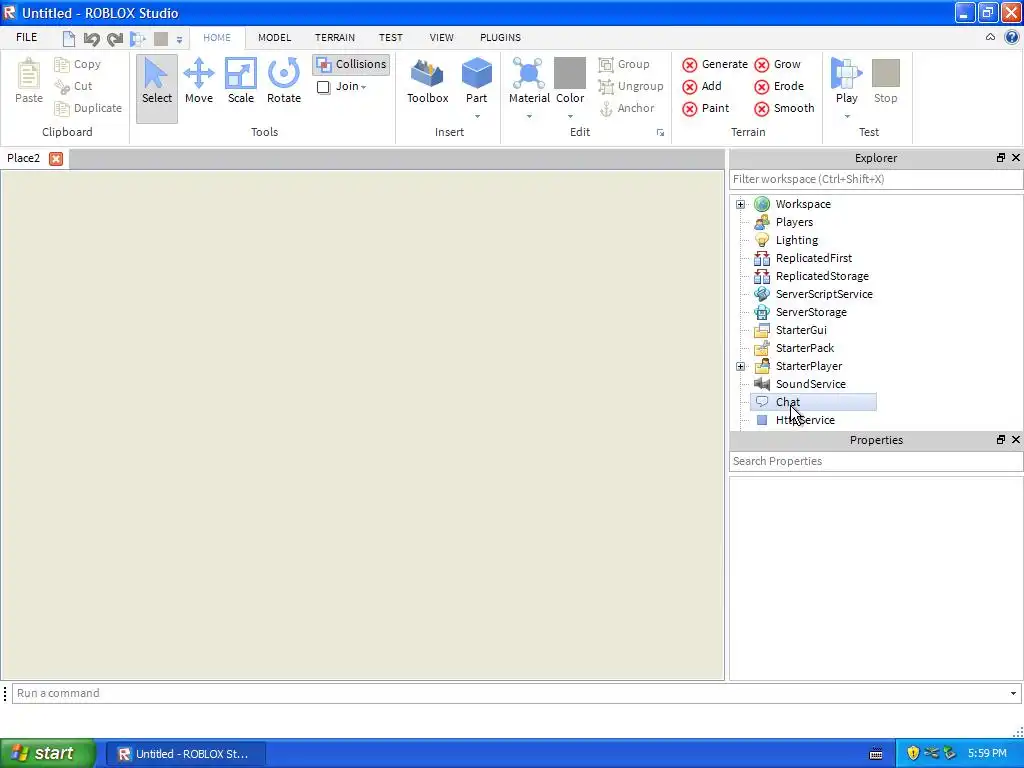Click the Redo quick-access icon

pos(115,39)
